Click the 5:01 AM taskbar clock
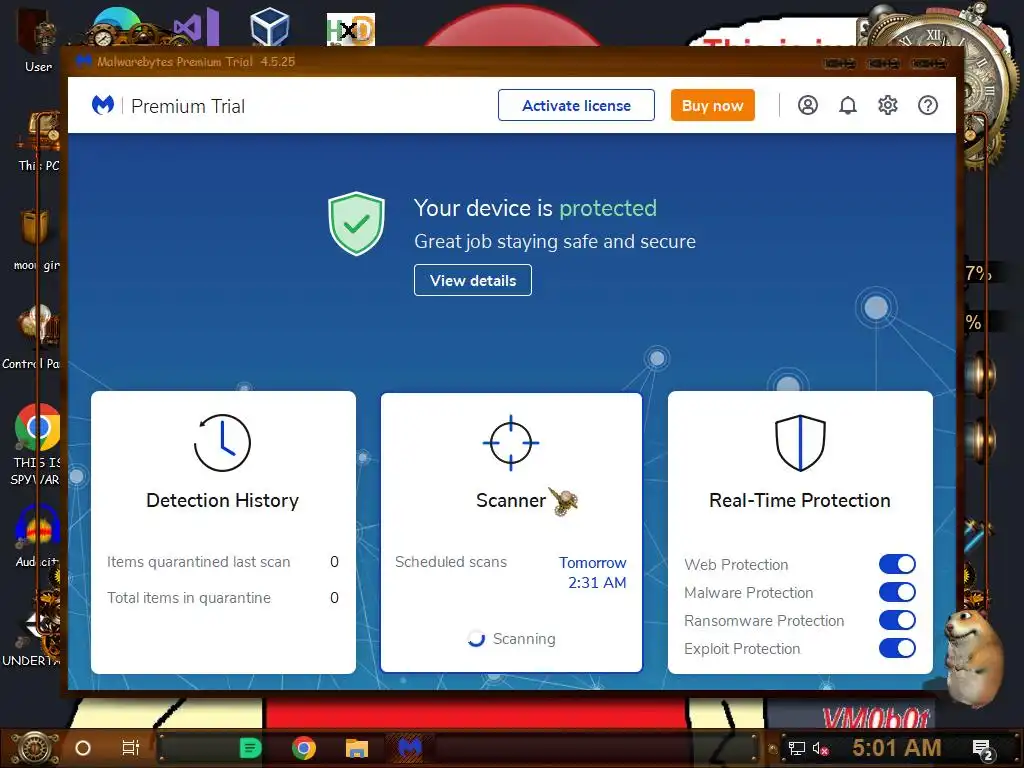 (x=897, y=748)
